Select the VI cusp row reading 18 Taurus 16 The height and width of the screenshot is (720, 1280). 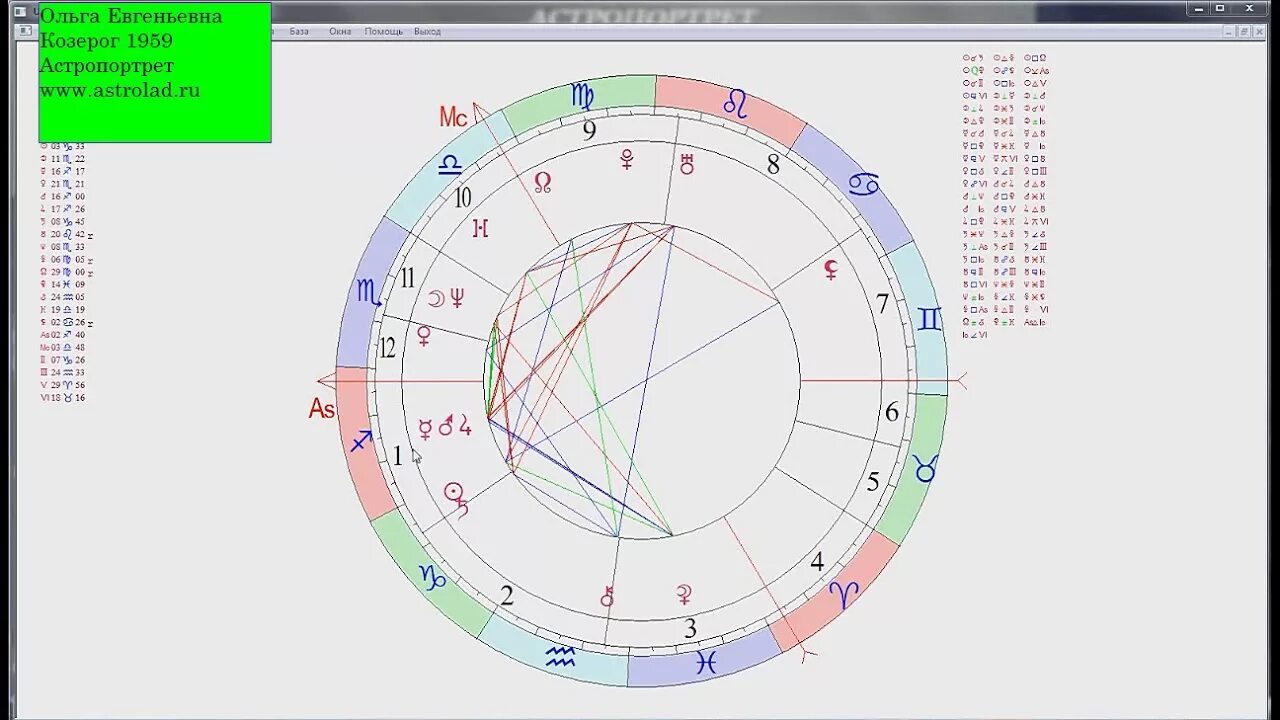click(62, 397)
